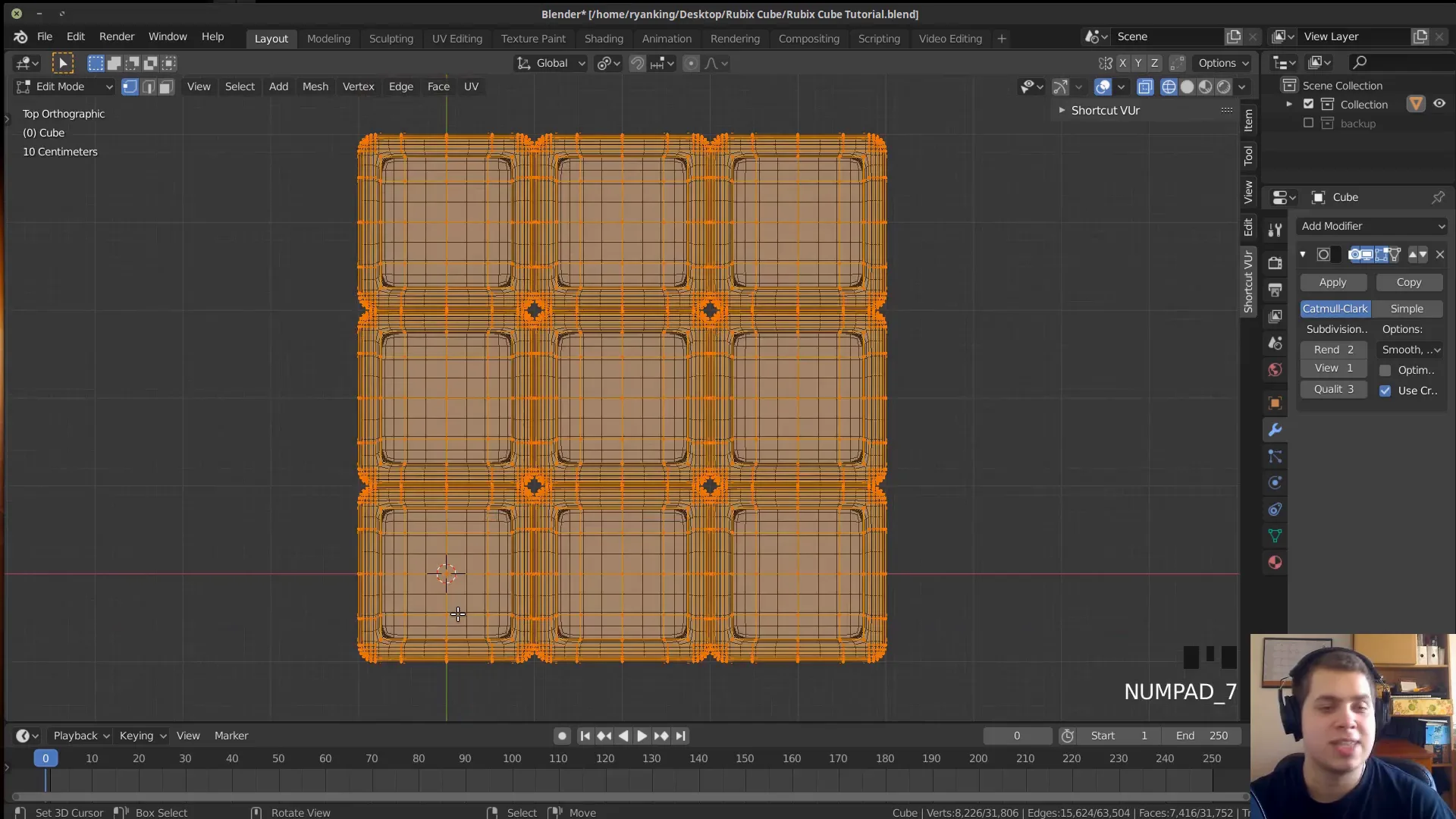Apply the Subdivision Surface modifier
Viewport: 1456px width, 819px height.
[x=1332, y=281]
